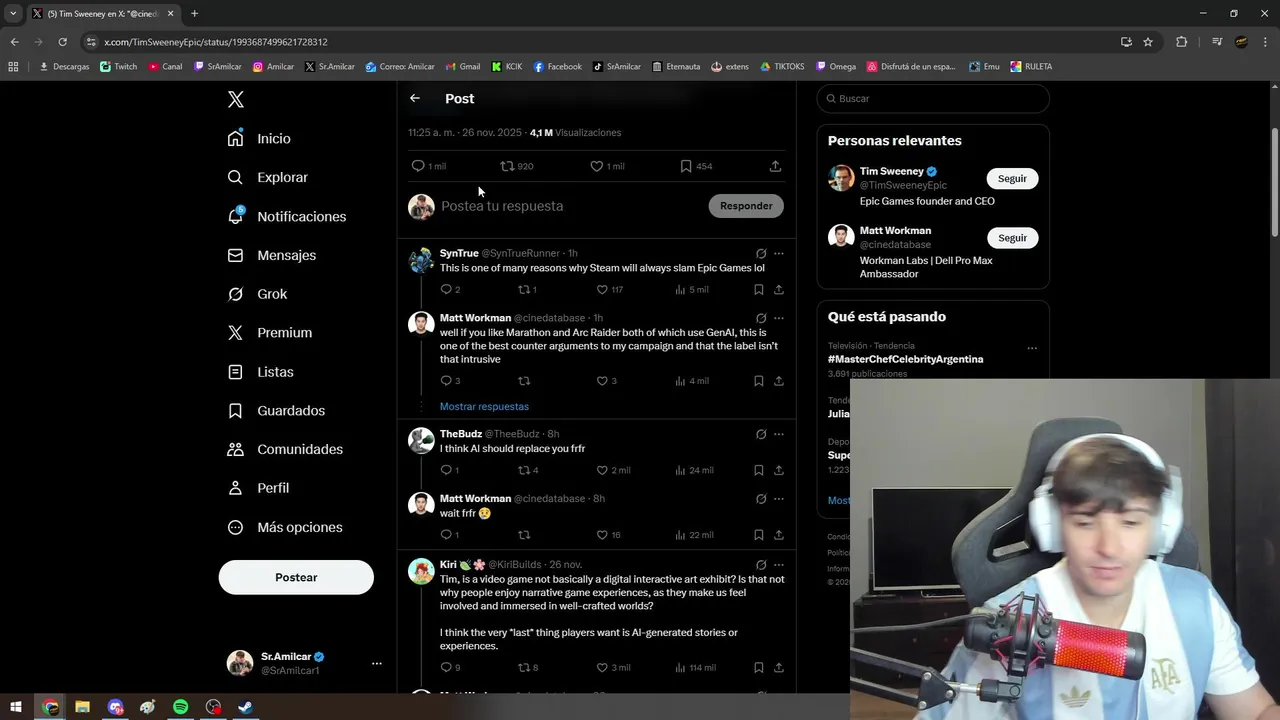Open TheBudz profile avatar
Viewport: 1280px width, 720px height.
[421, 440]
